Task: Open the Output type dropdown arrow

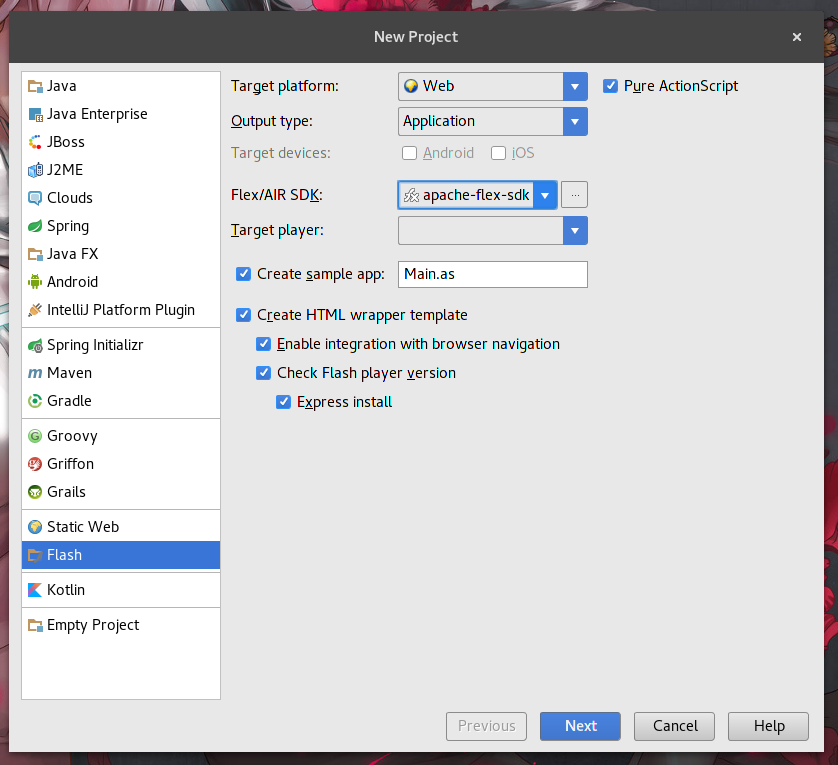Action: click(575, 121)
